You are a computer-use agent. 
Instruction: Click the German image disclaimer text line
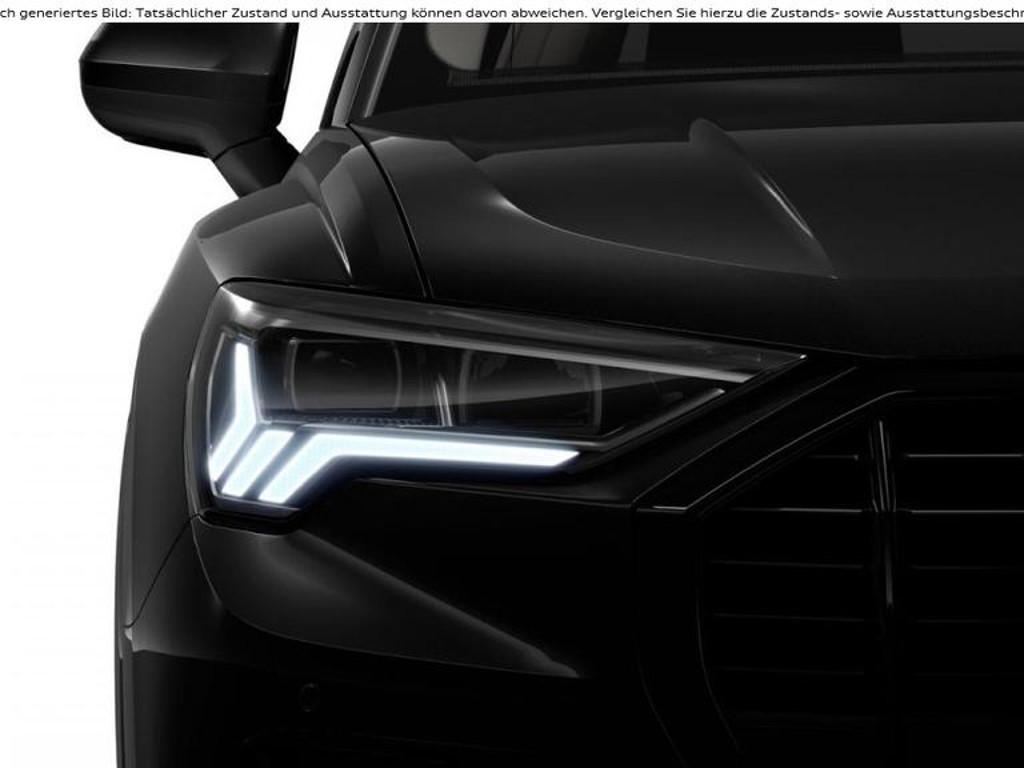point(512,12)
